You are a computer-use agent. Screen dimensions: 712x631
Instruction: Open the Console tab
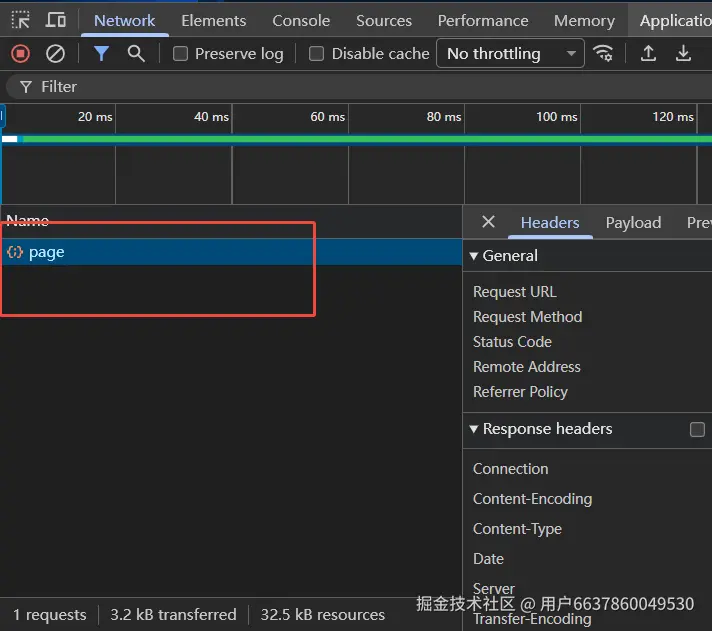(301, 21)
